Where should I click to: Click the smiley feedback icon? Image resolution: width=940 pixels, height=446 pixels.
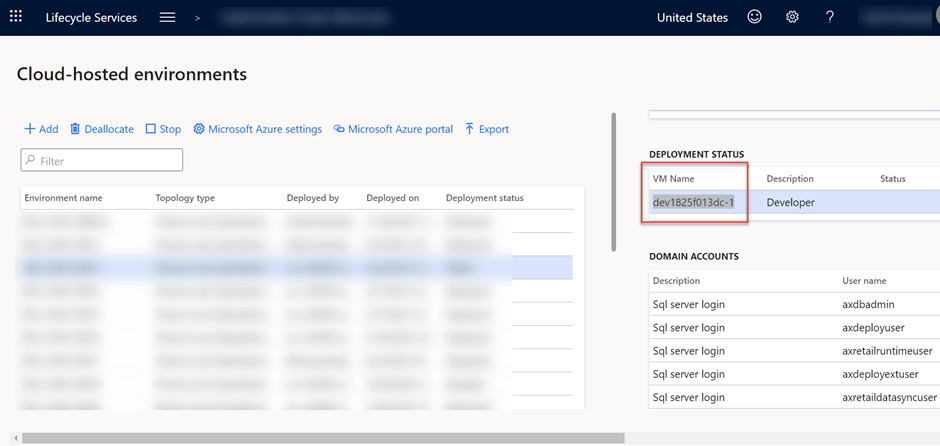pos(755,17)
